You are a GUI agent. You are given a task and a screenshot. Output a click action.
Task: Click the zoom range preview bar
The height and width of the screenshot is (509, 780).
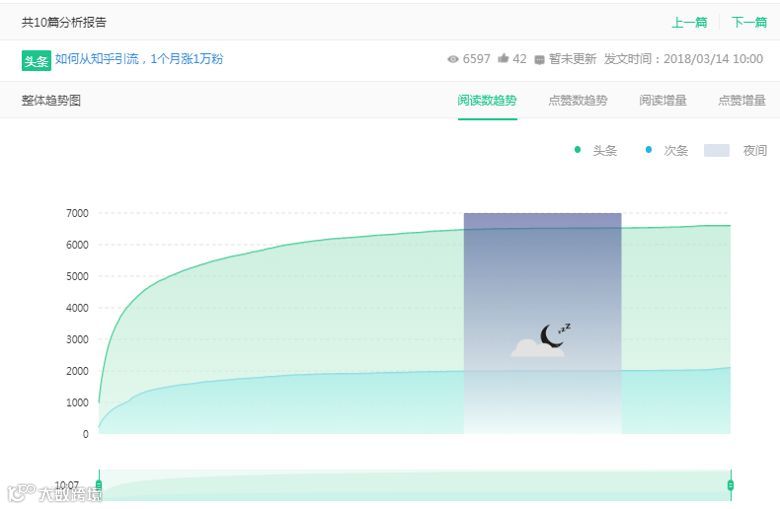coord(415,485)
